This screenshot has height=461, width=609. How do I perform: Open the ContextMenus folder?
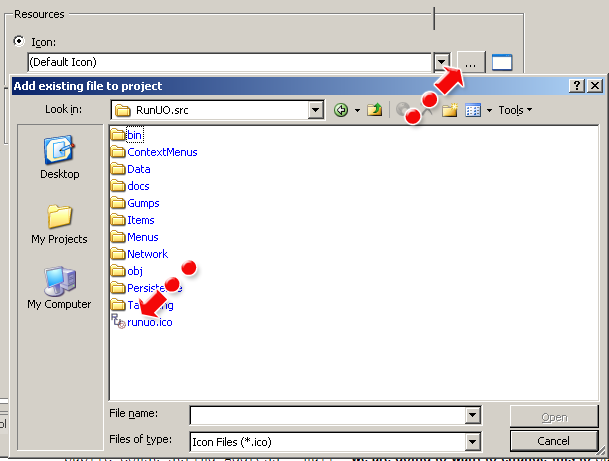tap(161, 152)
